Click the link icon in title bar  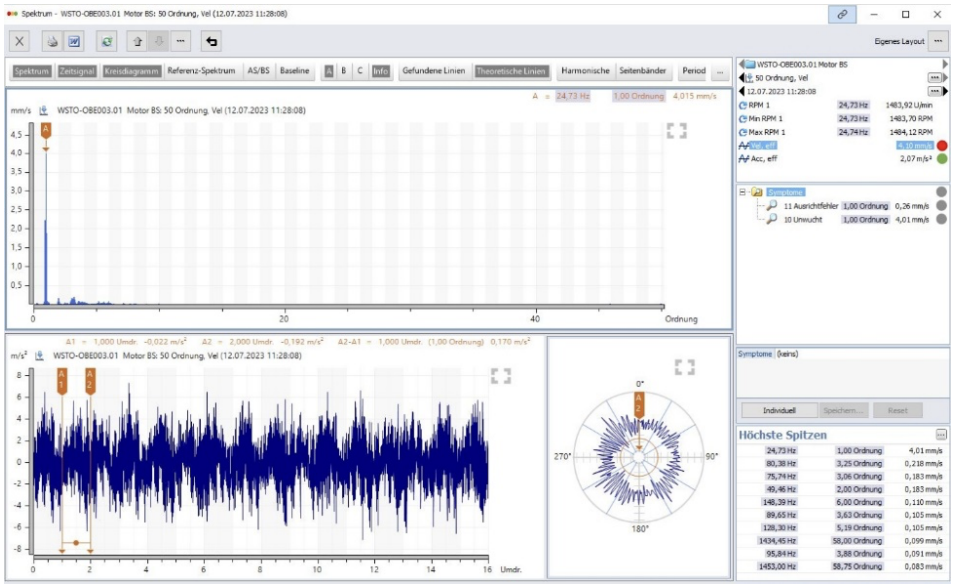(x=841, y=15)
